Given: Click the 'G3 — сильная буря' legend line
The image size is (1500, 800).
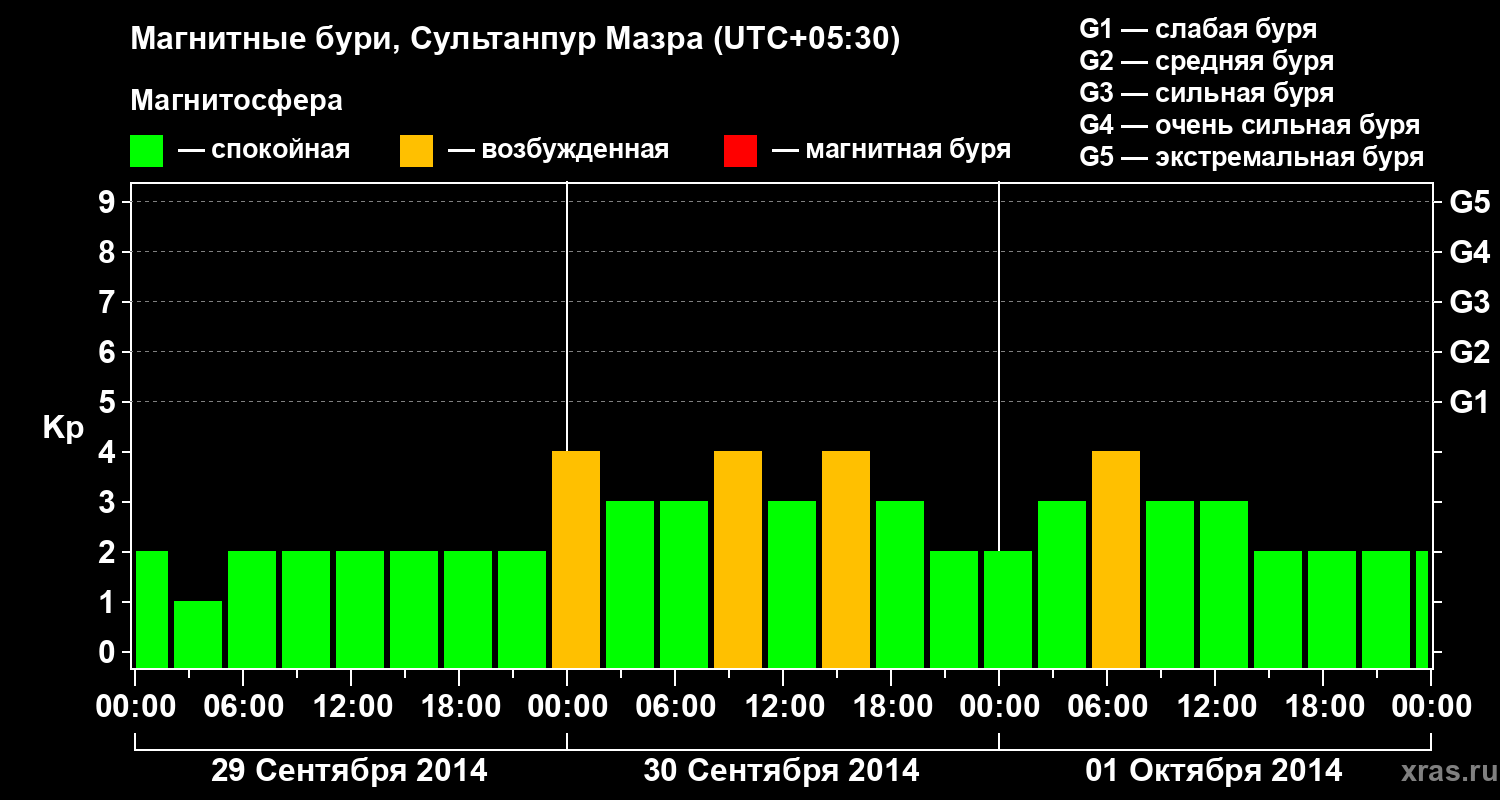Looking at the screenshot, I should click(x=1206, y=93).
